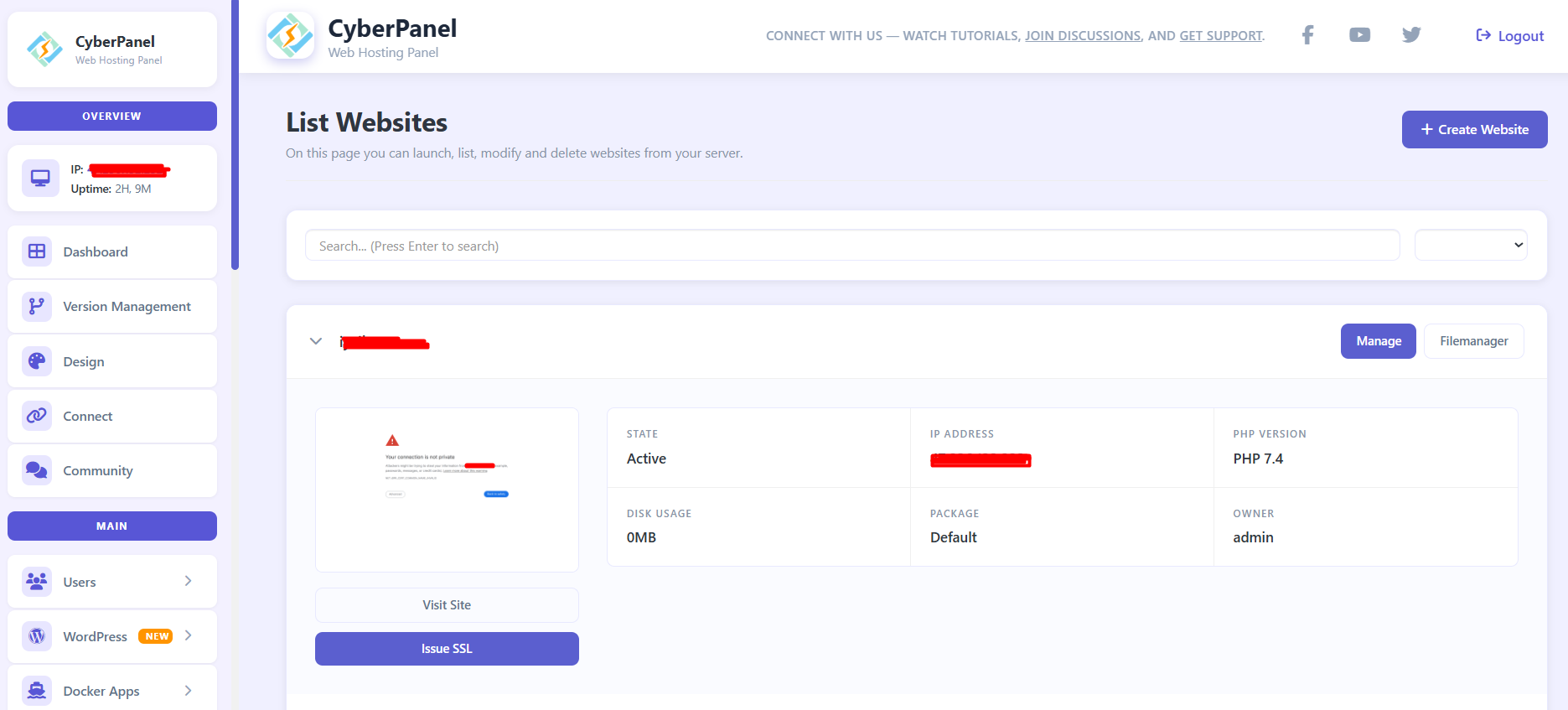Click the CyberPanel header logo icon
Screen dimensions: 1568x710
[290, 35]
